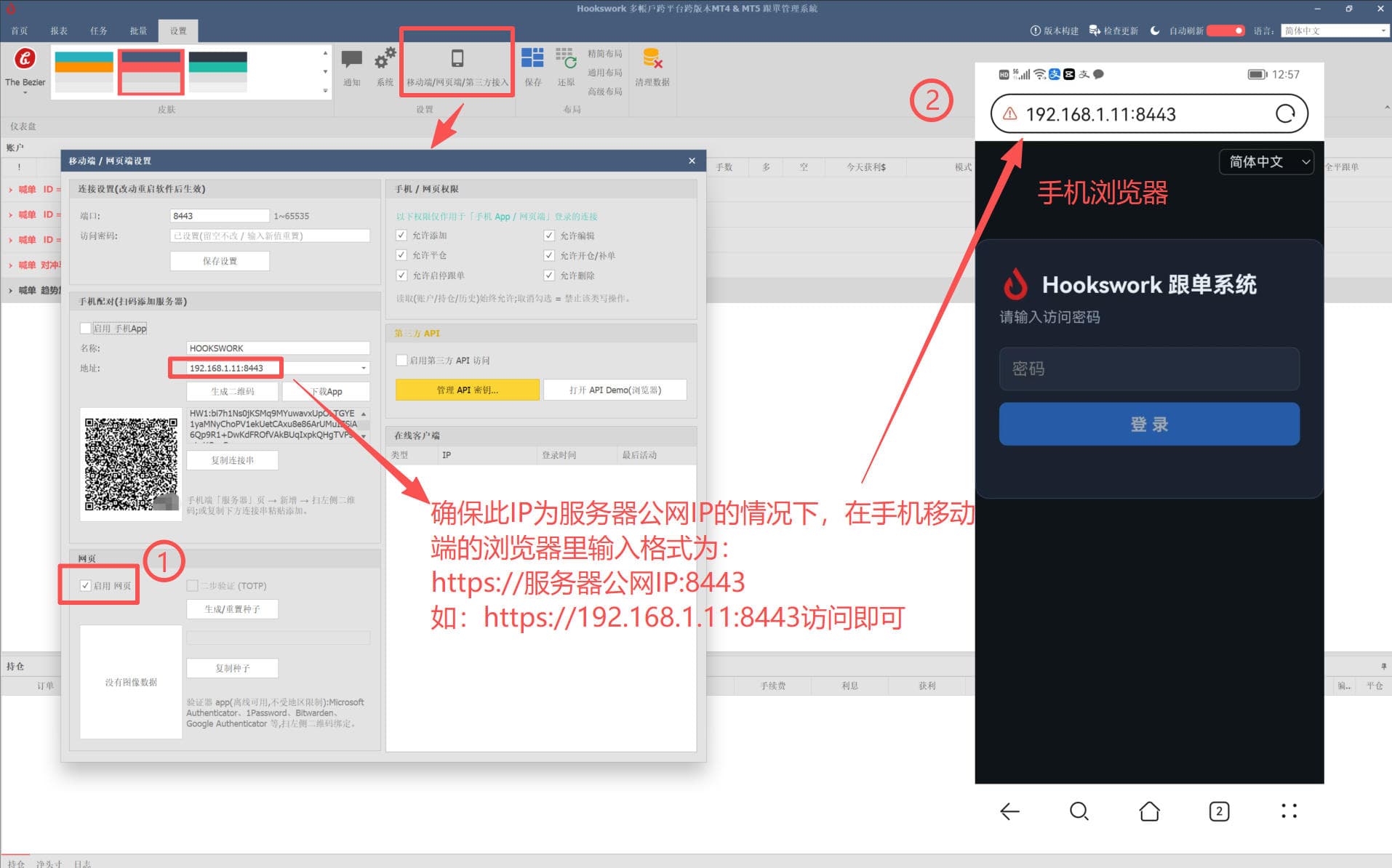Close the 移动端 / 网页端设置 dialog
The height and width of the screenshot is (868, 1392).
(x=692, y=161)
